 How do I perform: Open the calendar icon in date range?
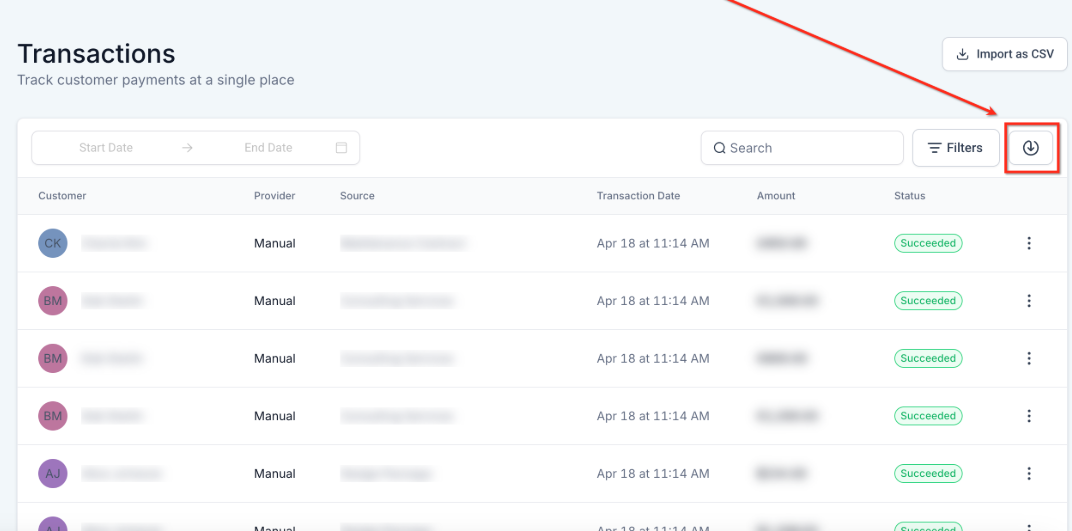pos(341,148)
